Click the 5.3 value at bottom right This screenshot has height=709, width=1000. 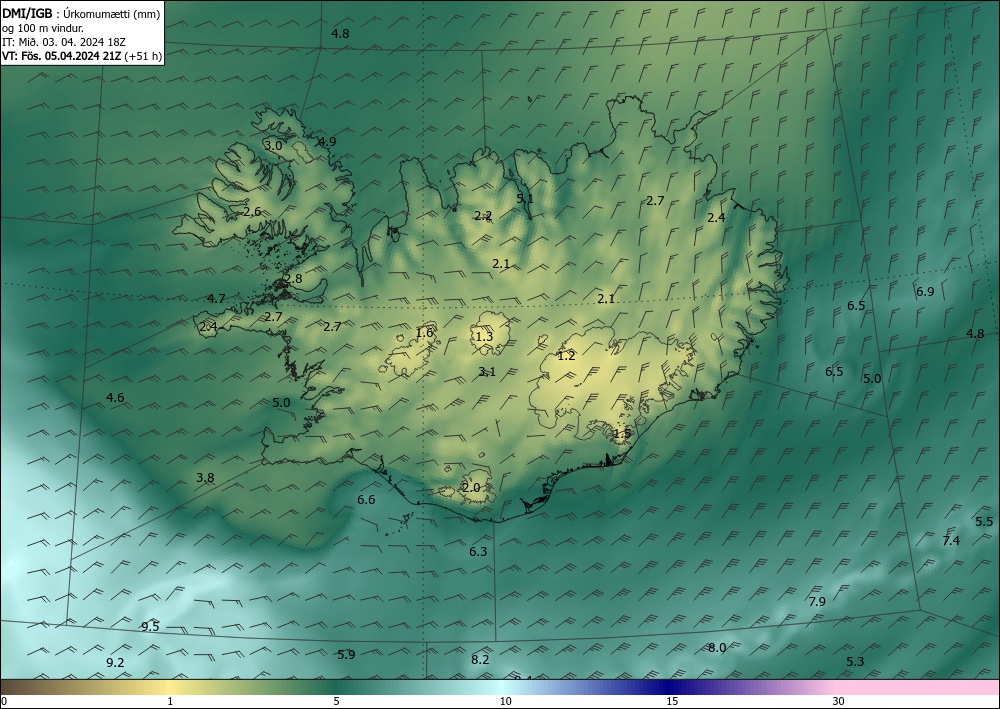[855, 662]
